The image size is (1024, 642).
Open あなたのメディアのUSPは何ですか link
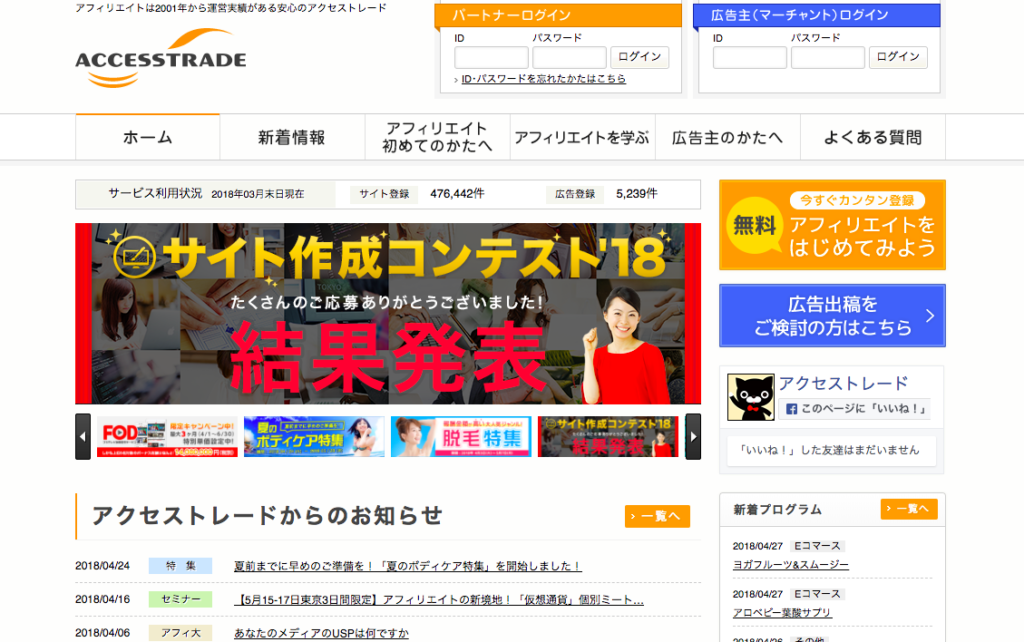(x=321, y=634)
